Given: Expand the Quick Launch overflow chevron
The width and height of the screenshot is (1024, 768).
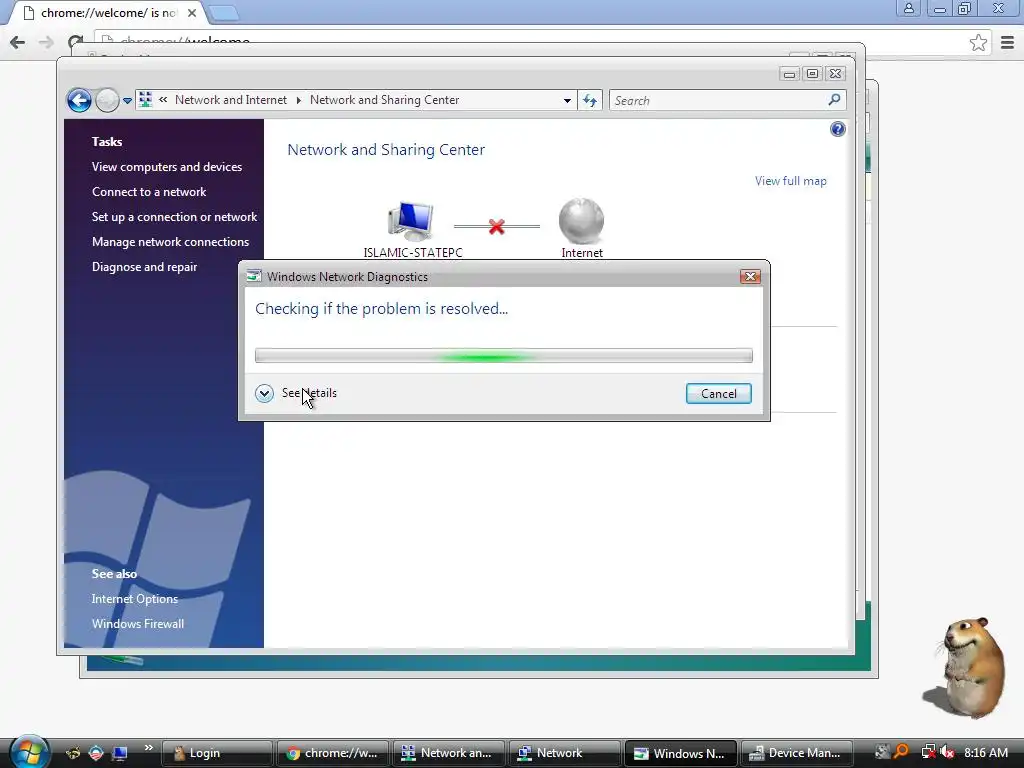Looking at the screenshot, I should (148, 748).
